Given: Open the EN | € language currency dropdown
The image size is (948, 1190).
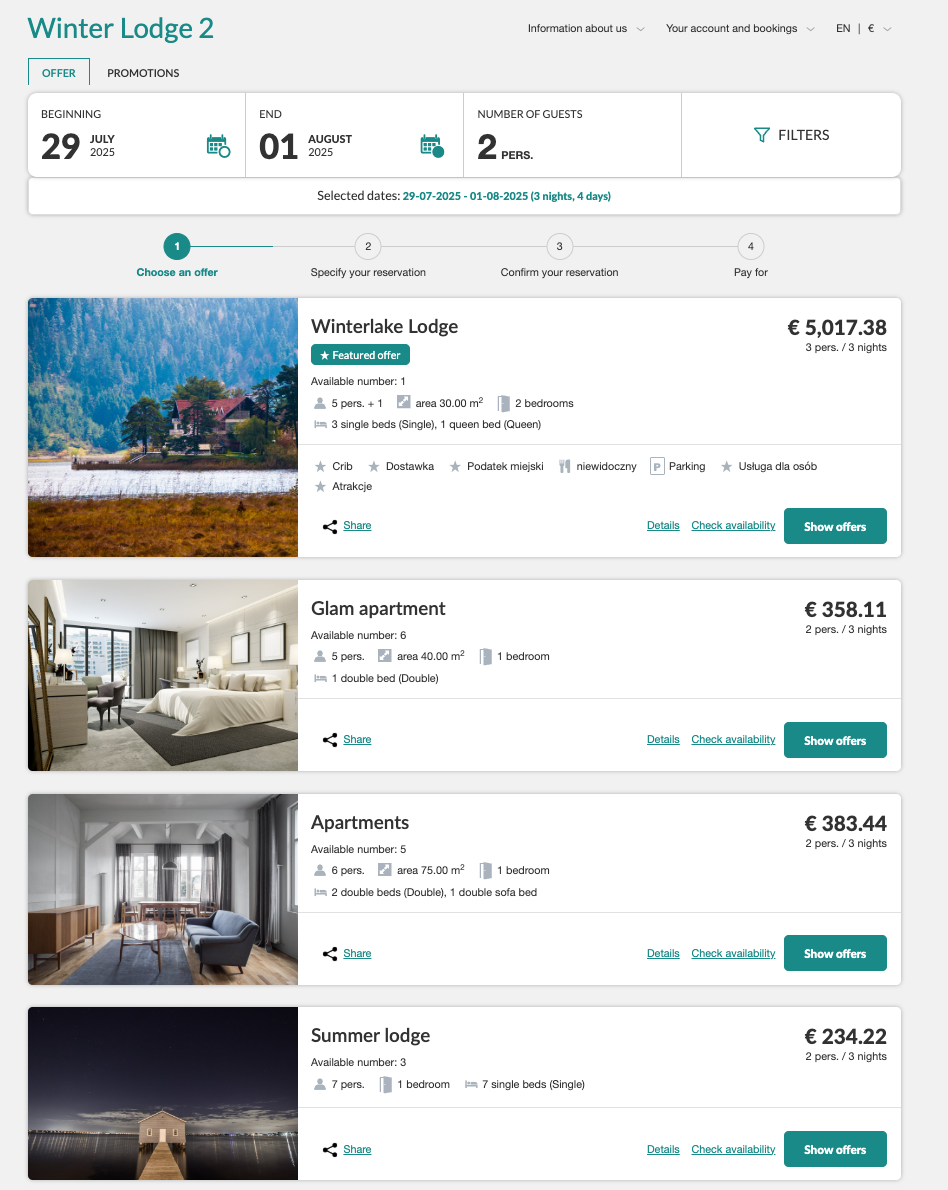Looking at the screenshot, I should pos(864,29).
